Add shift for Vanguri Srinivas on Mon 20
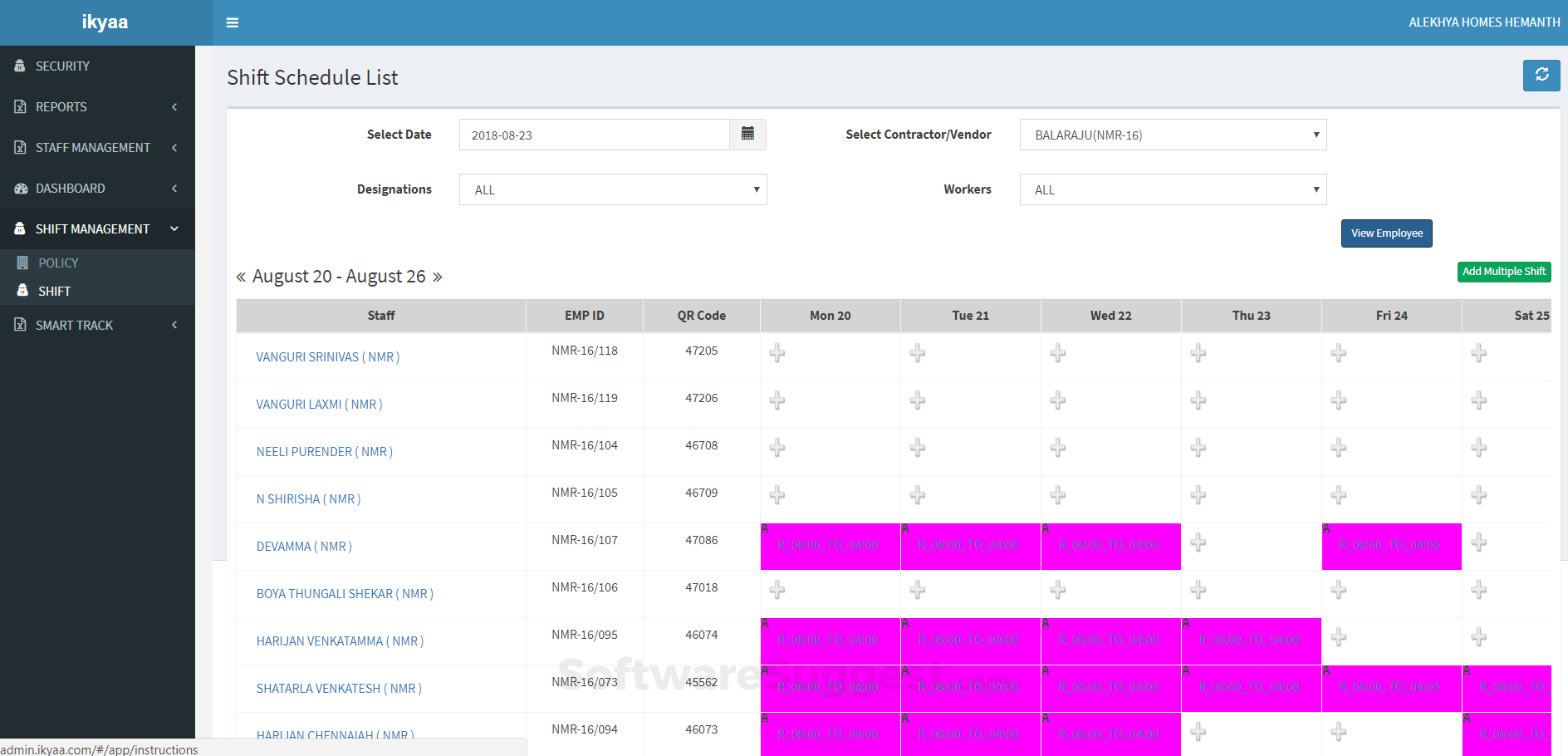Screen dimensions: 1568x756 777,353
